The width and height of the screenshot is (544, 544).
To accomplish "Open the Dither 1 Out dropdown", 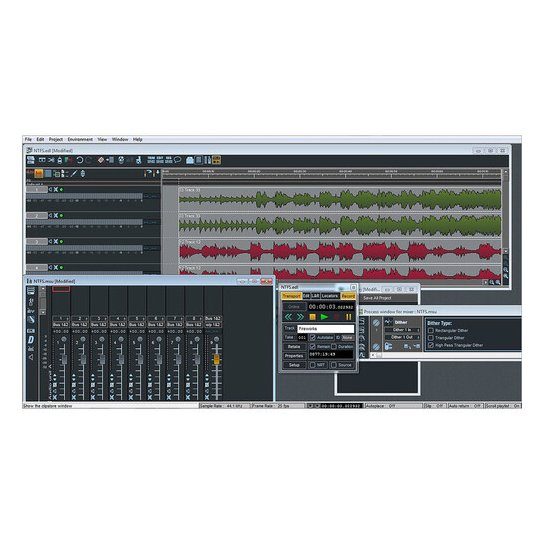I will [402, 337].
